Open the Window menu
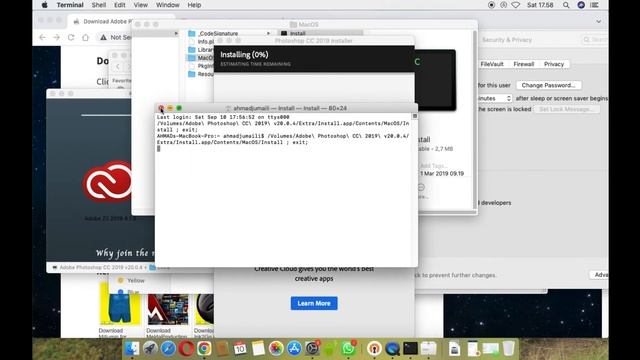This screenshot has height=360, width=640. click(167, 5)
